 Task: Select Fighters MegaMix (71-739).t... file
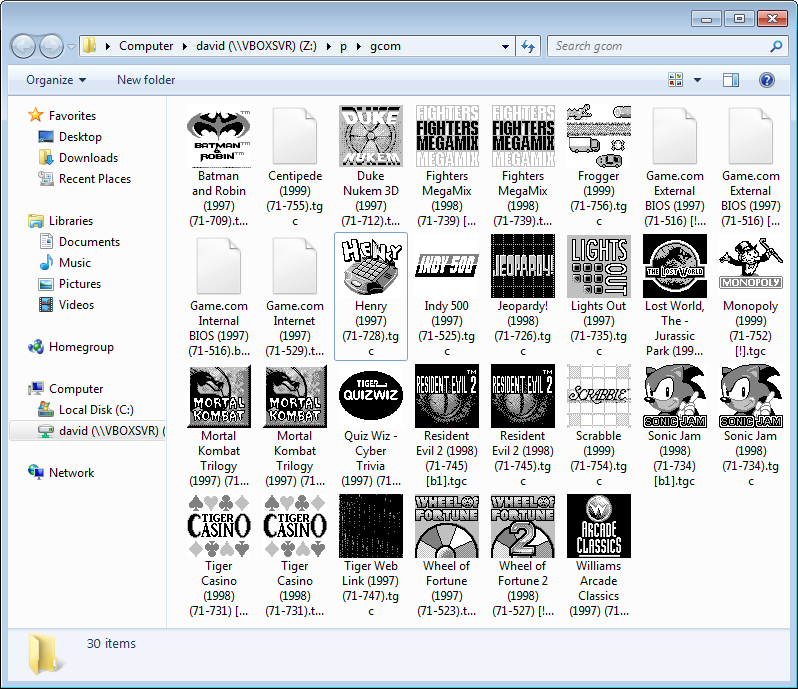523,165
